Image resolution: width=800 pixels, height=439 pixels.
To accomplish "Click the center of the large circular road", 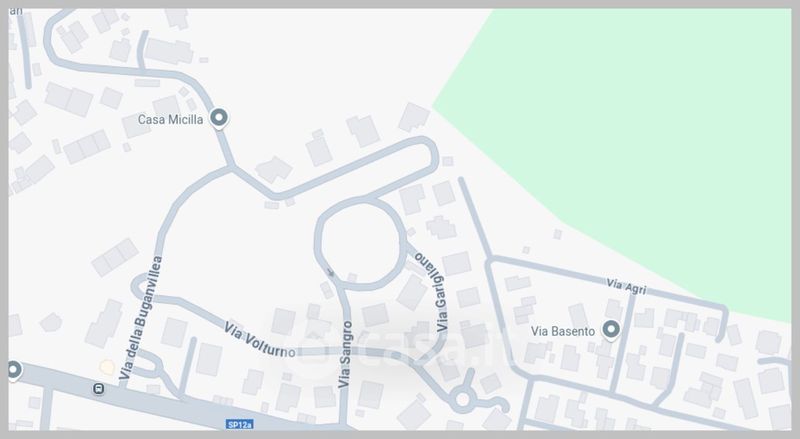I will click(361, 244).
